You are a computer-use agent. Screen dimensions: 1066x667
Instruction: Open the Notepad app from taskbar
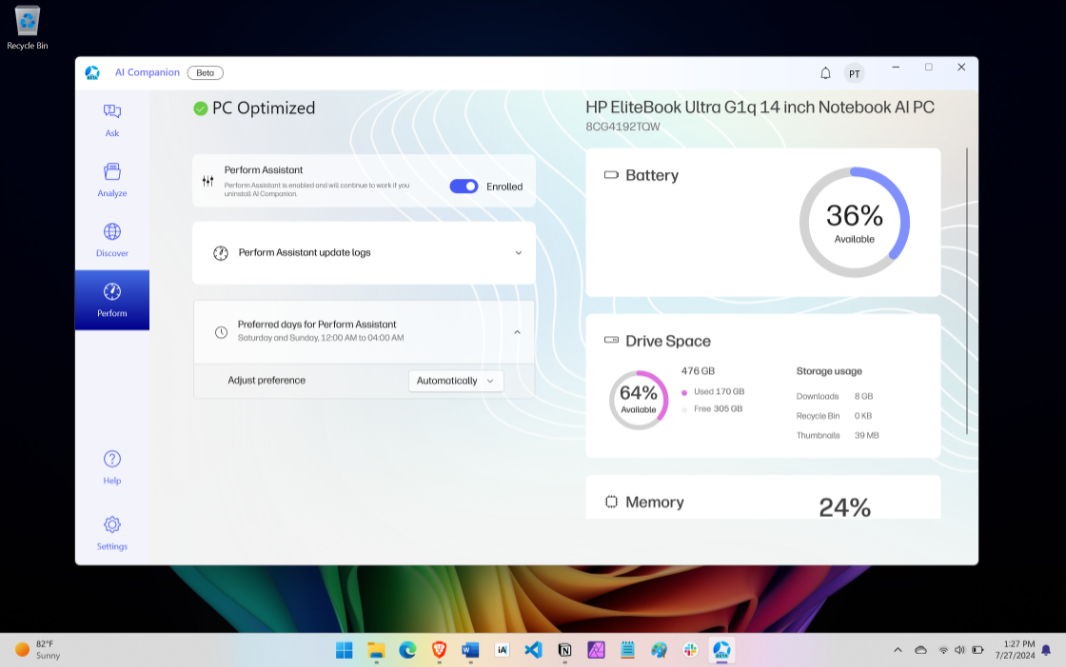(627, 651)
